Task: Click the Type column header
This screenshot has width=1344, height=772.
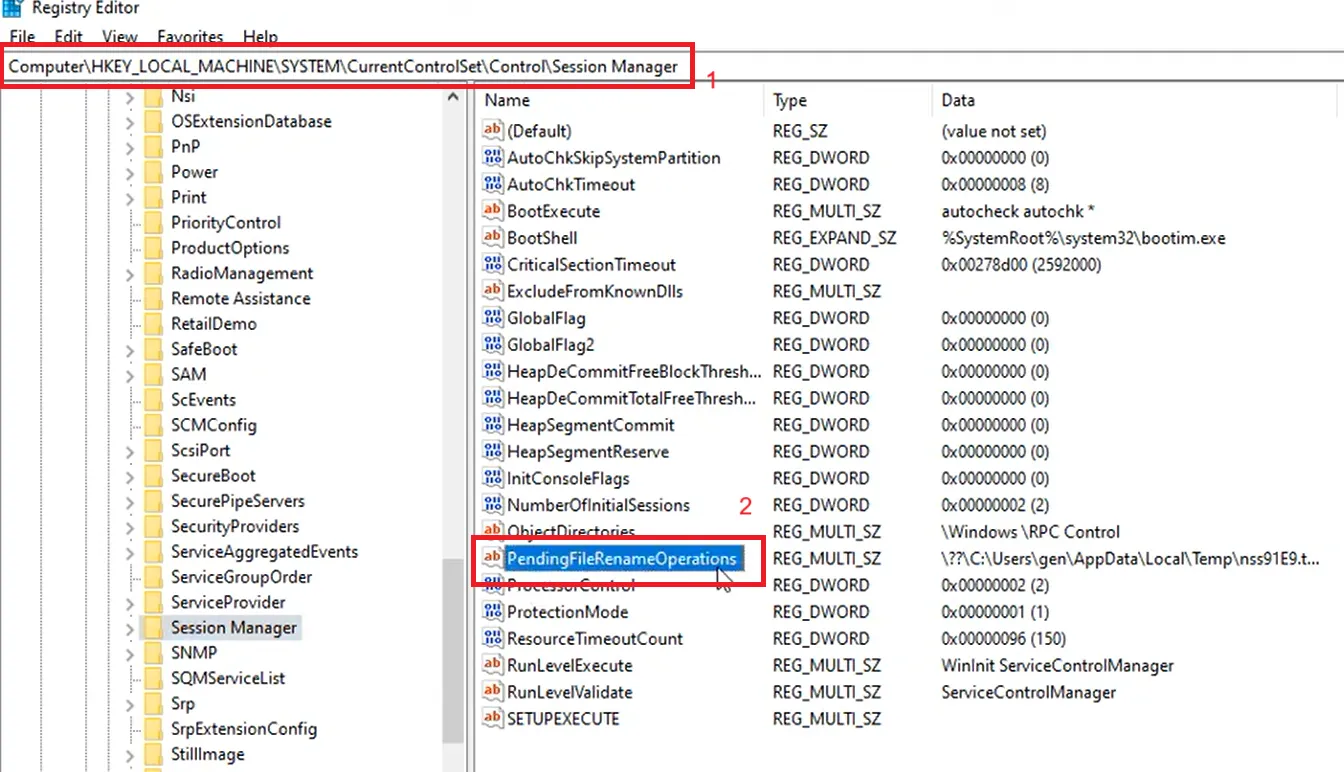Action: click(x=789, y=100)
